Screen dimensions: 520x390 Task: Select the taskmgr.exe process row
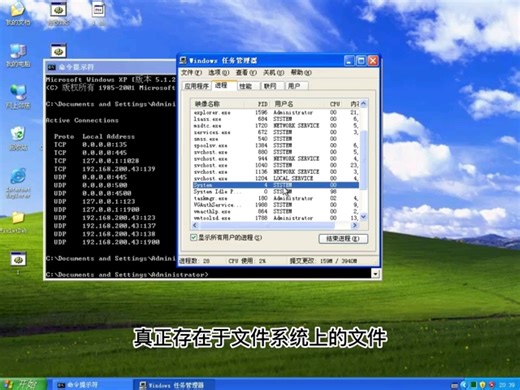(276, 198)
